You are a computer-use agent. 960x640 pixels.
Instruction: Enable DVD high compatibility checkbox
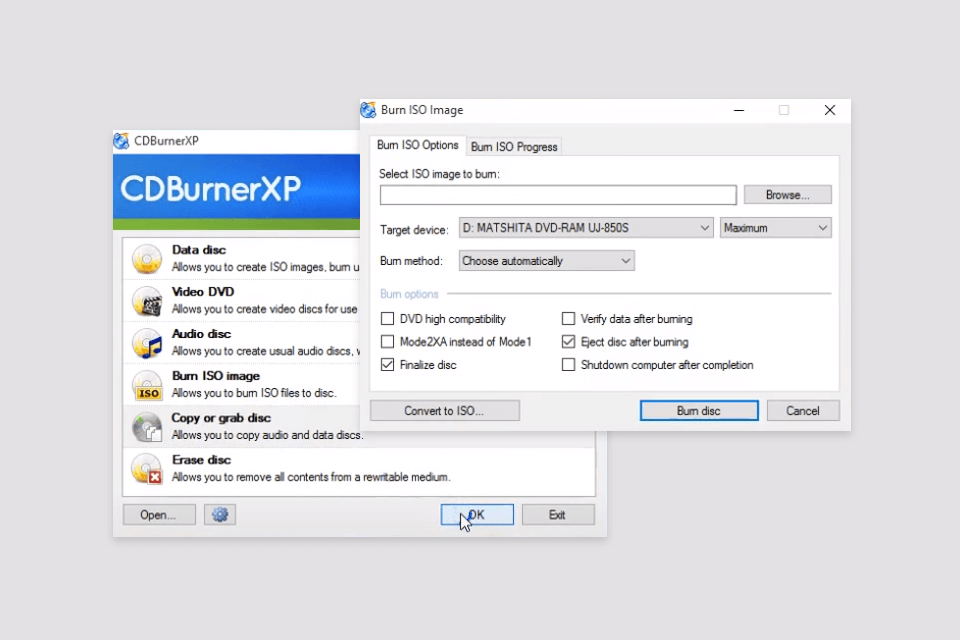click(388, 319)
